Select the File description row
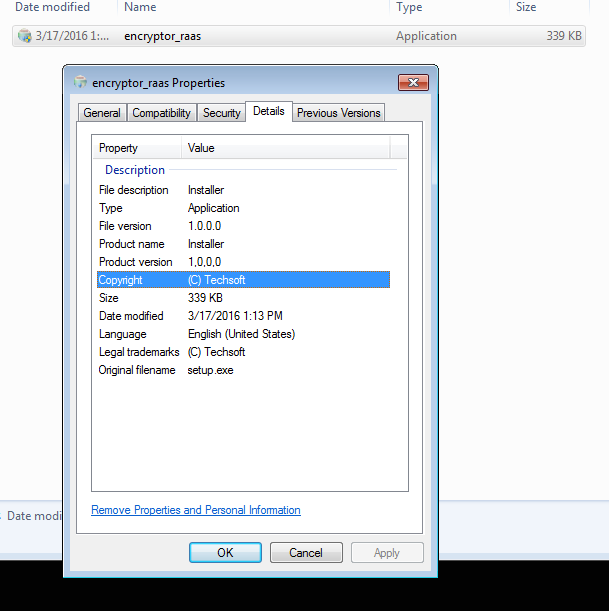This screenshot has width=609, height=611. [x=244, y=190]
